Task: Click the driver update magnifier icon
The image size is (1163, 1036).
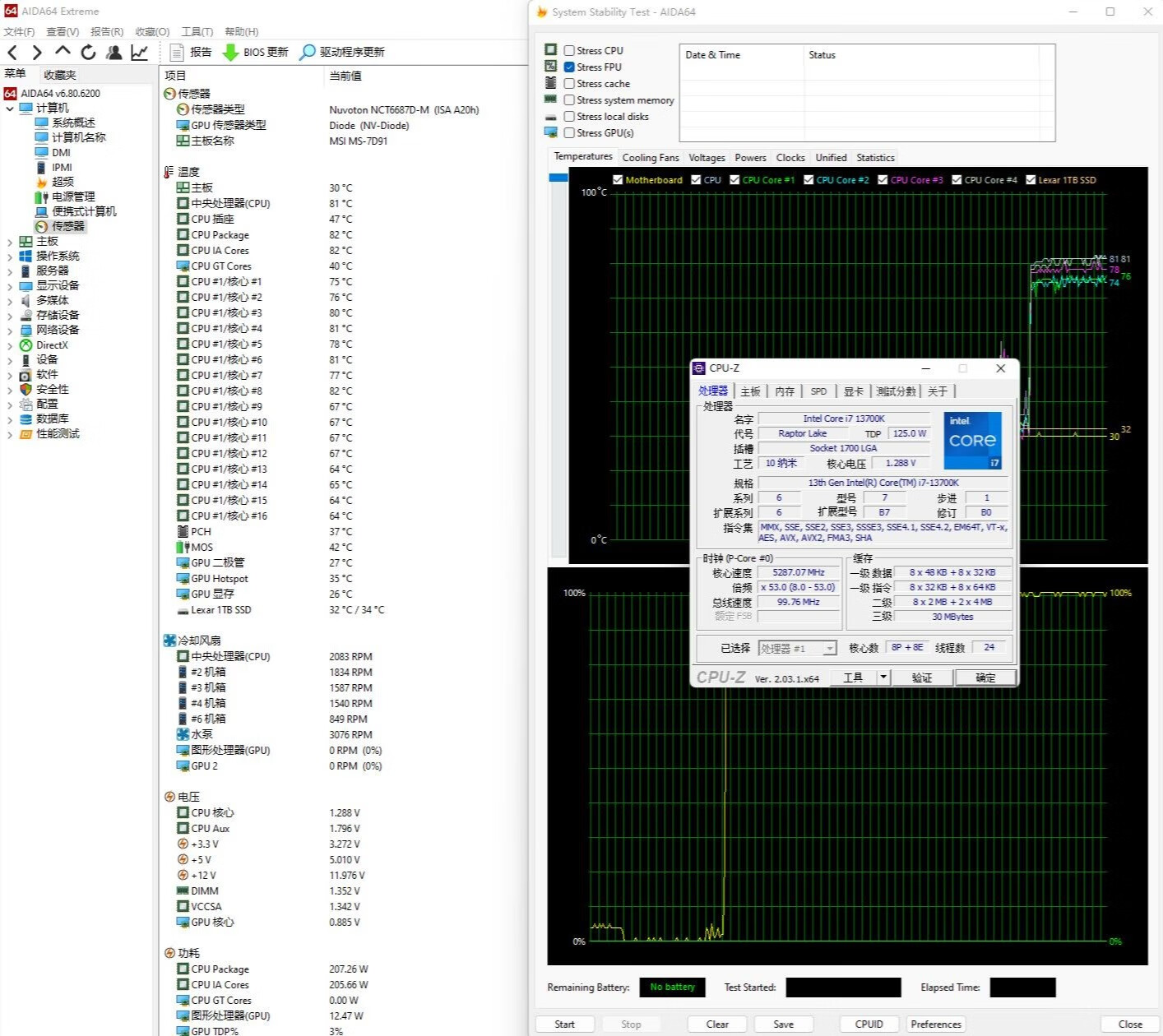Action: coord(307,52)
